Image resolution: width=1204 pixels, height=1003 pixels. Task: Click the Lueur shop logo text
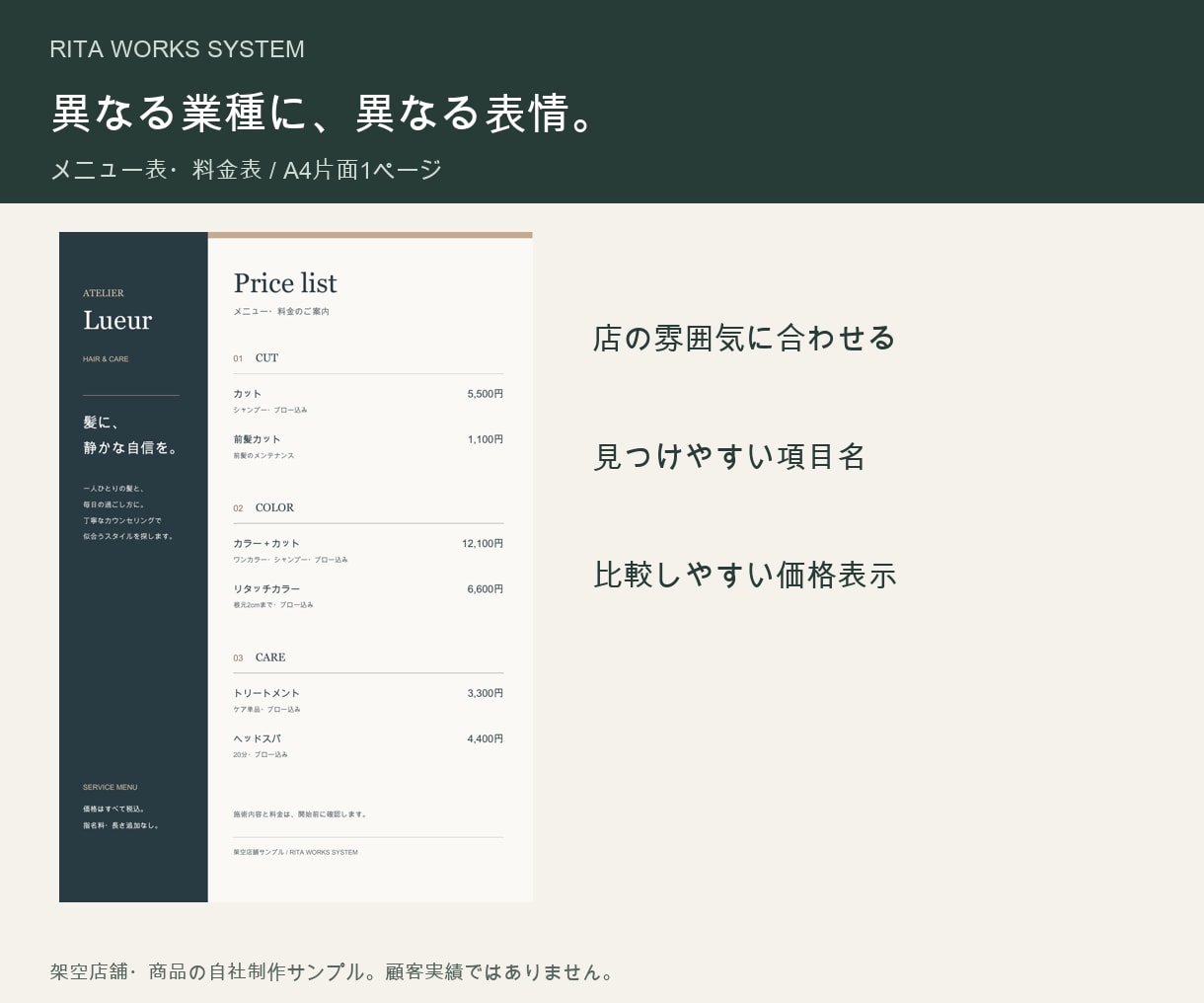tap(117, 320)
